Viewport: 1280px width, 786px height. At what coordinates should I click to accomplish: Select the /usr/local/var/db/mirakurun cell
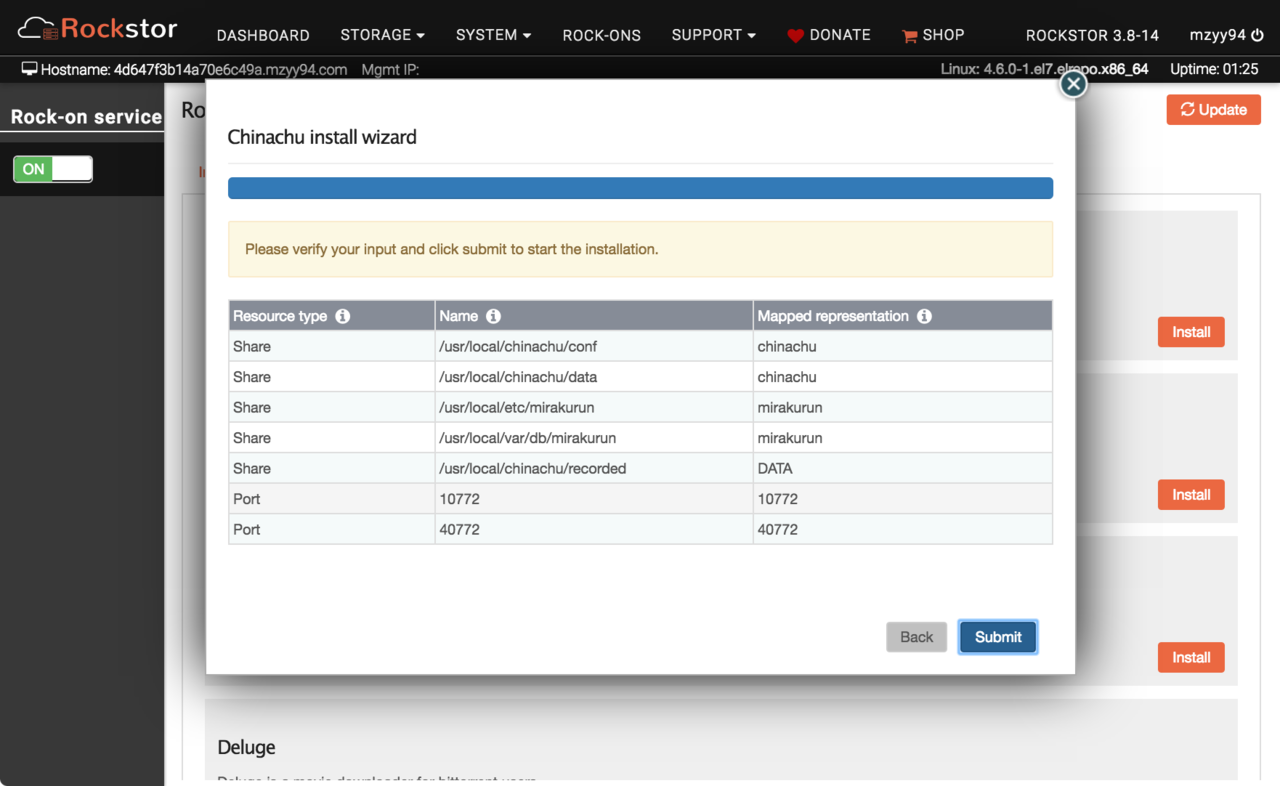(594, 438)
